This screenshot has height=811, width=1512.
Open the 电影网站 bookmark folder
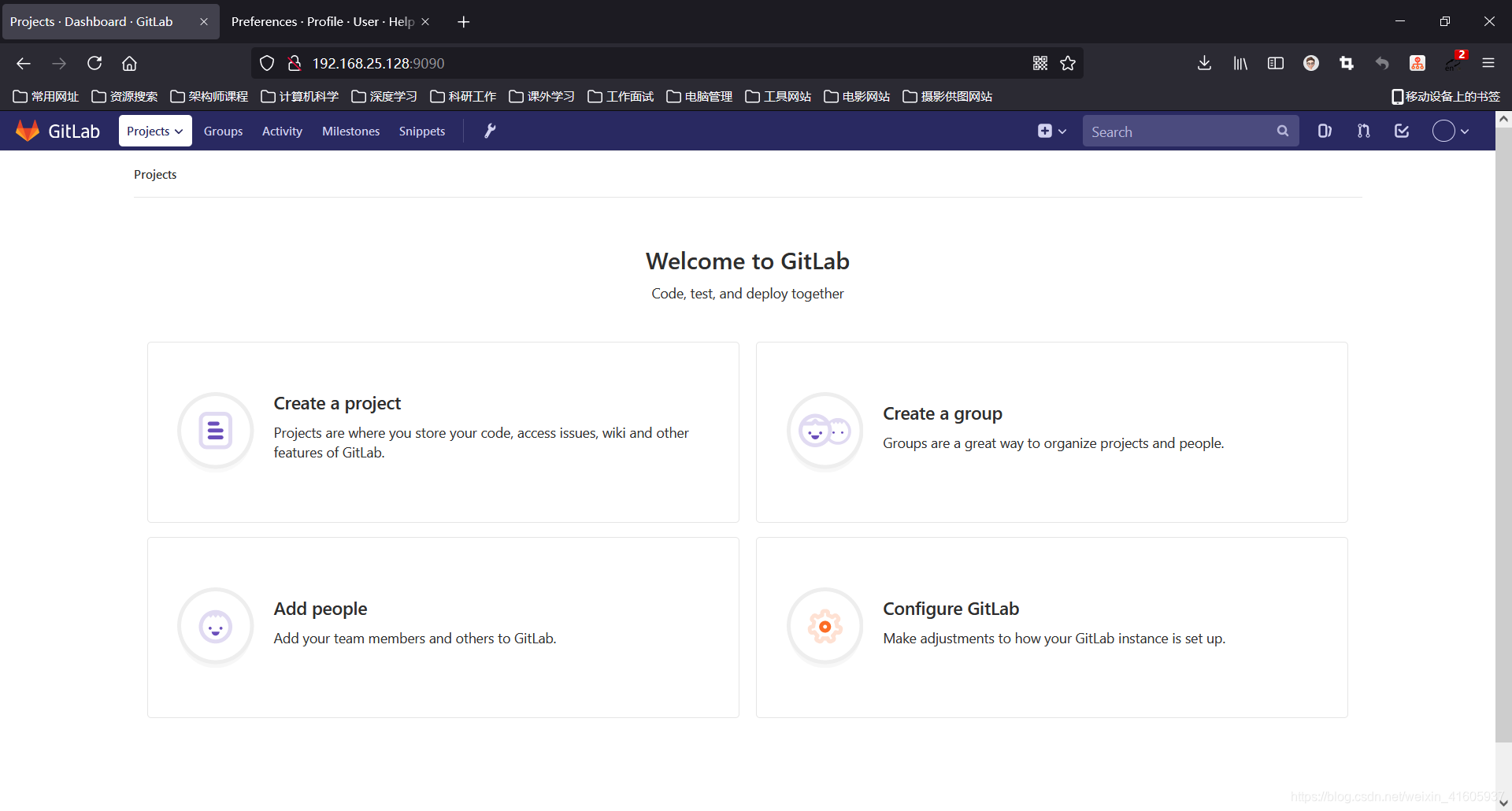857,96
